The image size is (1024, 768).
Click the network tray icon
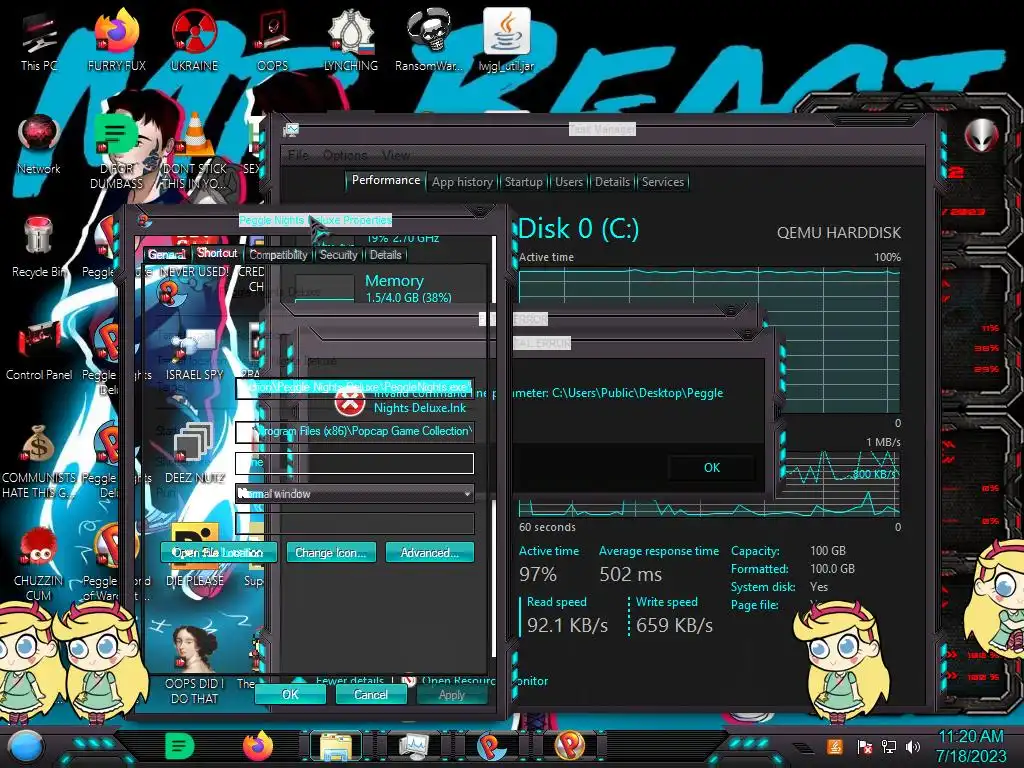(x=889, y=746)
